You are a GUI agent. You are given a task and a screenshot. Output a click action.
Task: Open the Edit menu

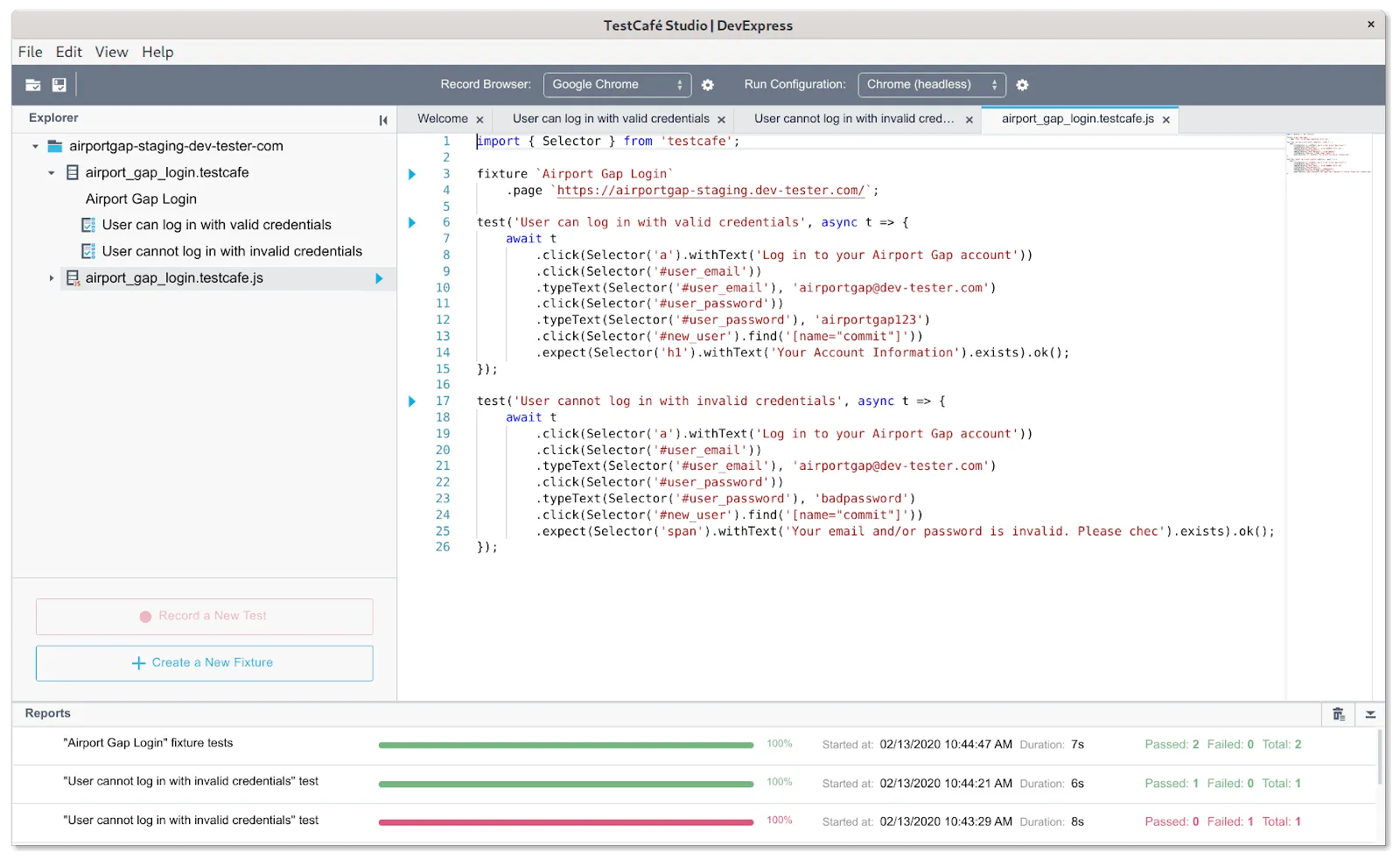69,52
